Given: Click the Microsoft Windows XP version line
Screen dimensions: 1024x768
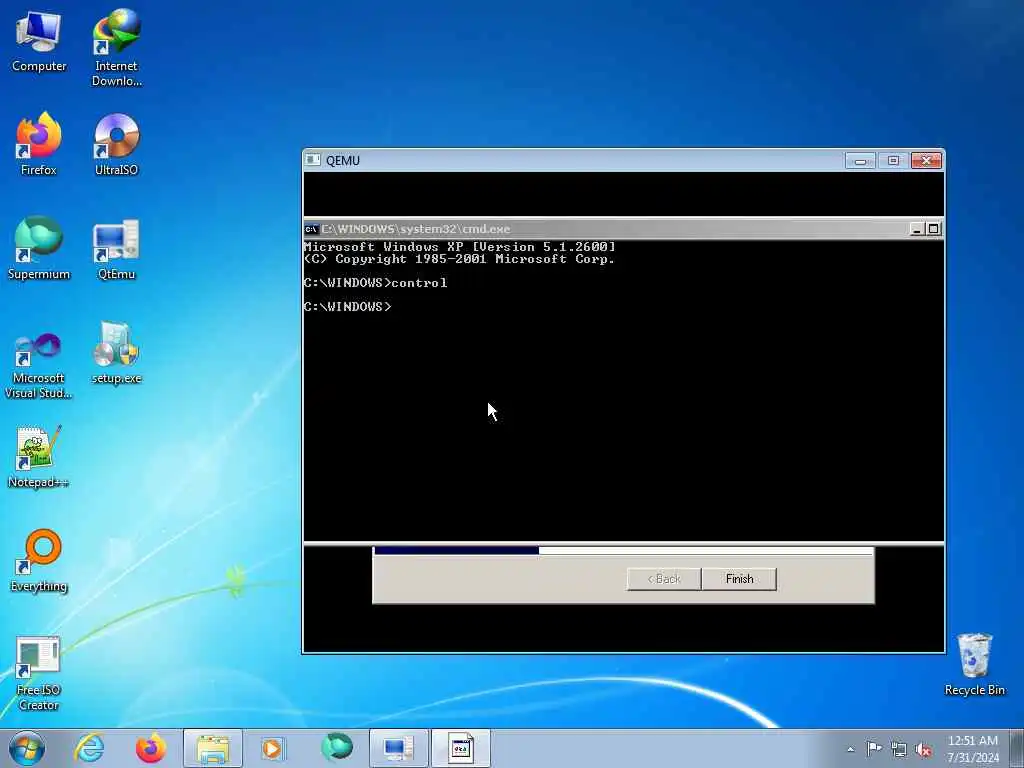Looking at the screenshot, I should tap(460, 247).
